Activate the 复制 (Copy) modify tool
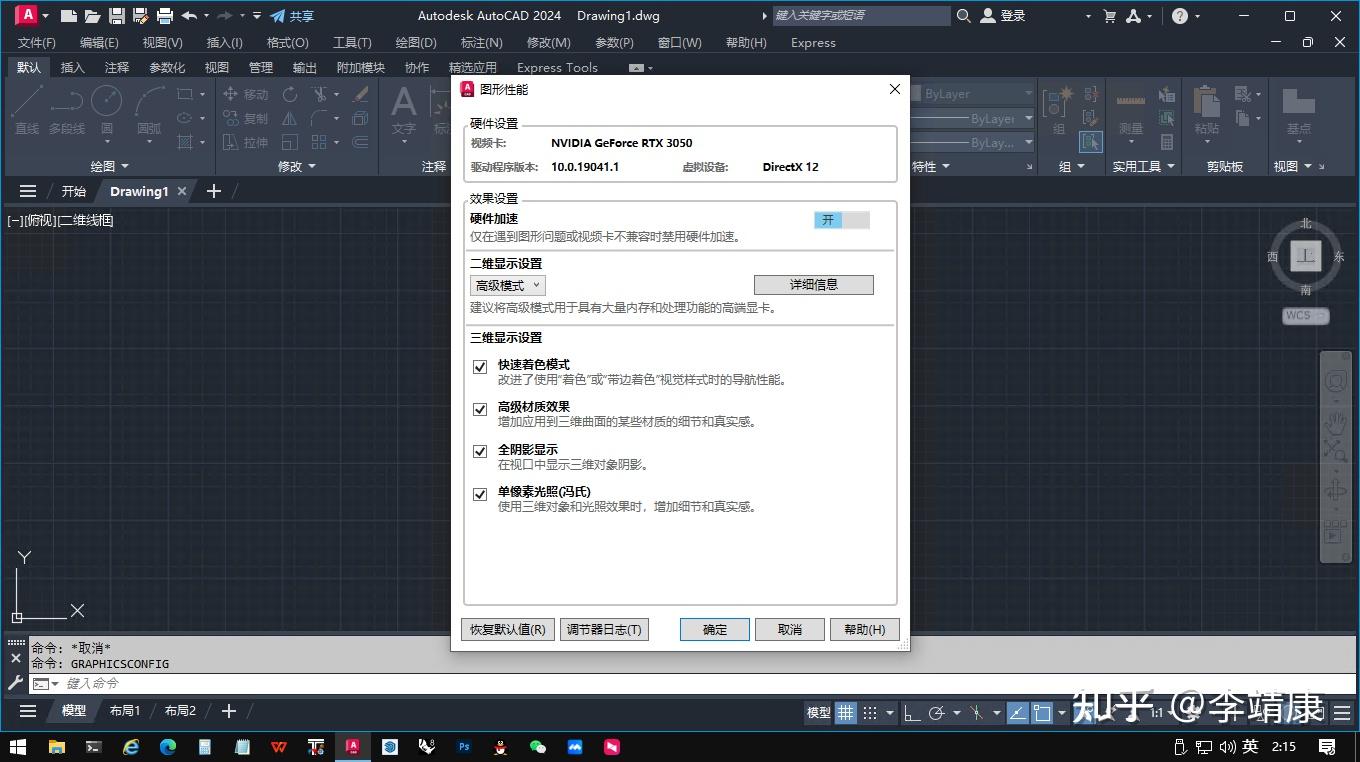 point(245,118)
